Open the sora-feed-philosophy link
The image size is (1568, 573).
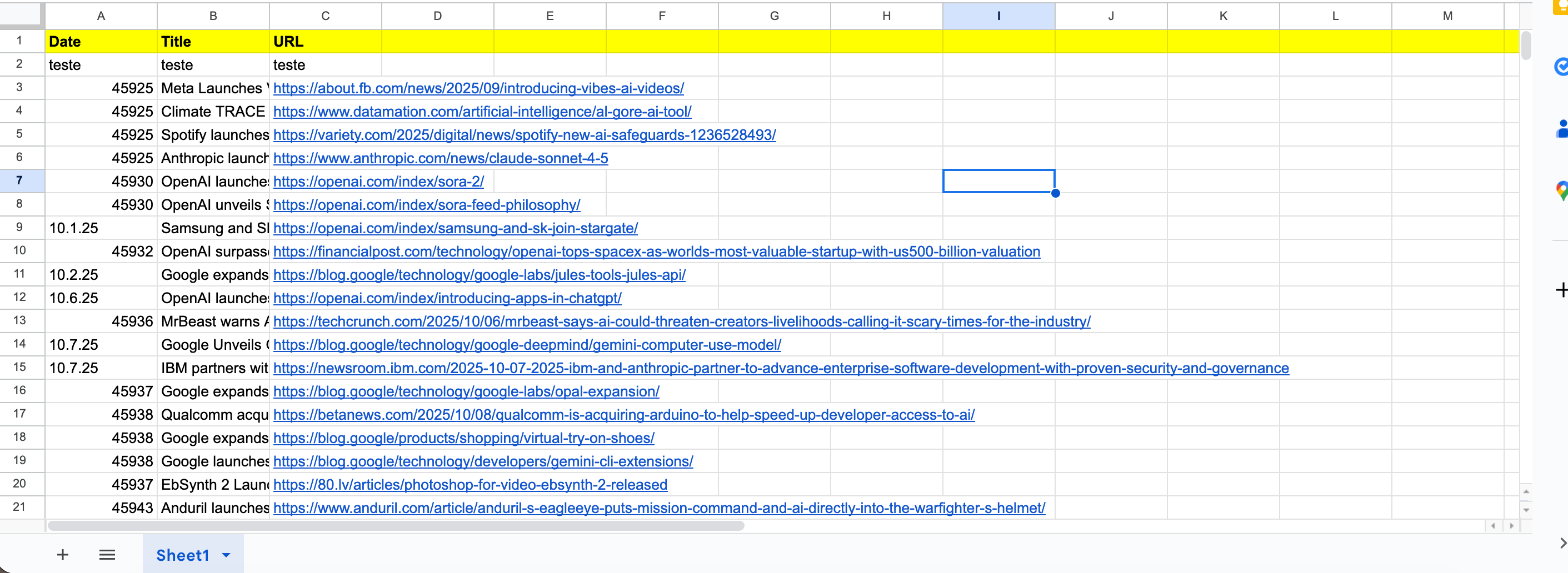(427, 204)
